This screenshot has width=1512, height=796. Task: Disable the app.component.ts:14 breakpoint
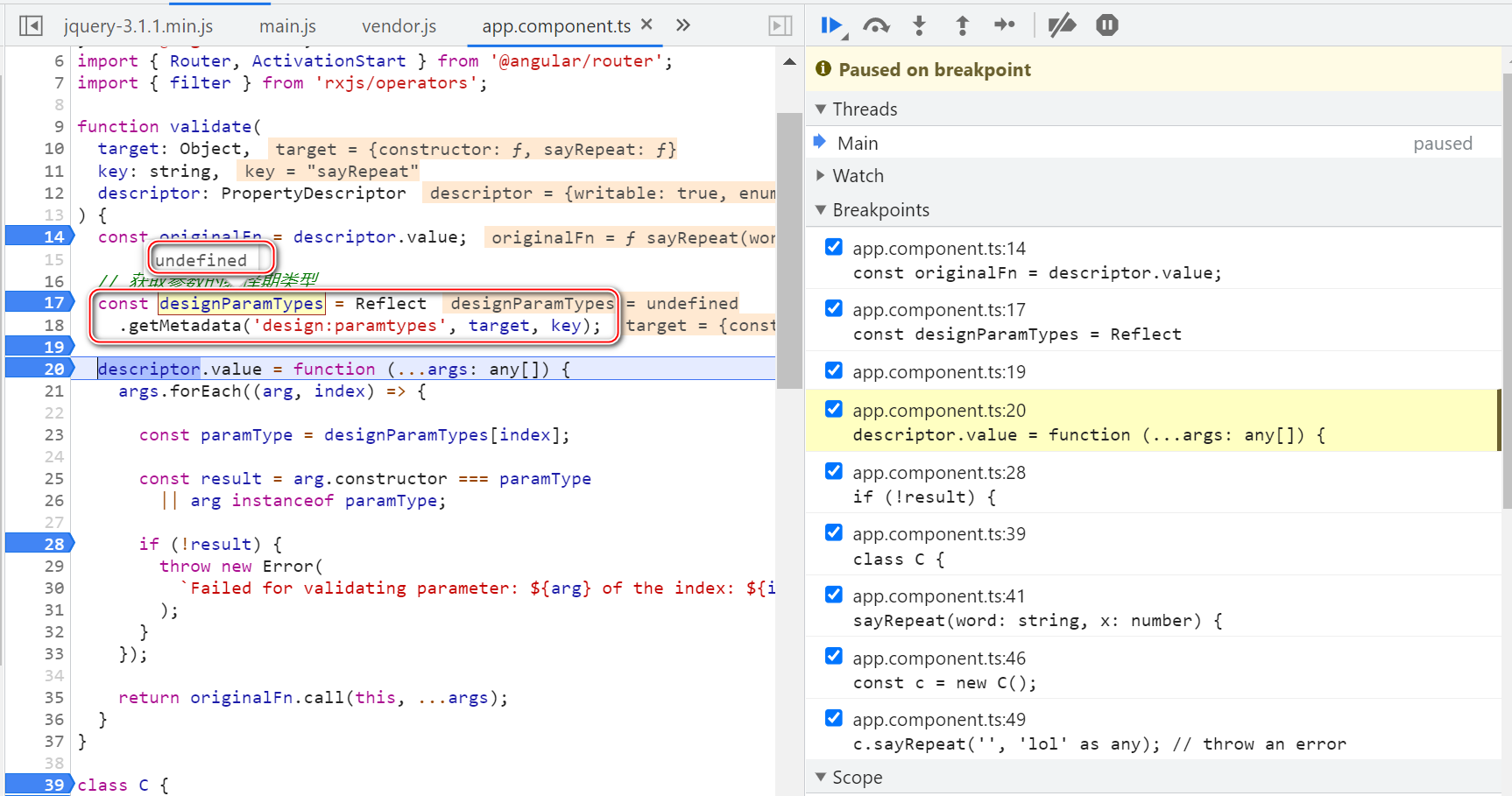pos(832,246)
